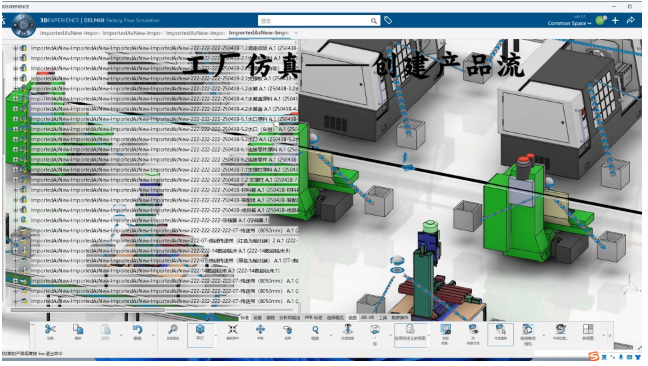Open the share arrow in header
648x366 pixels.
(631, 20)
